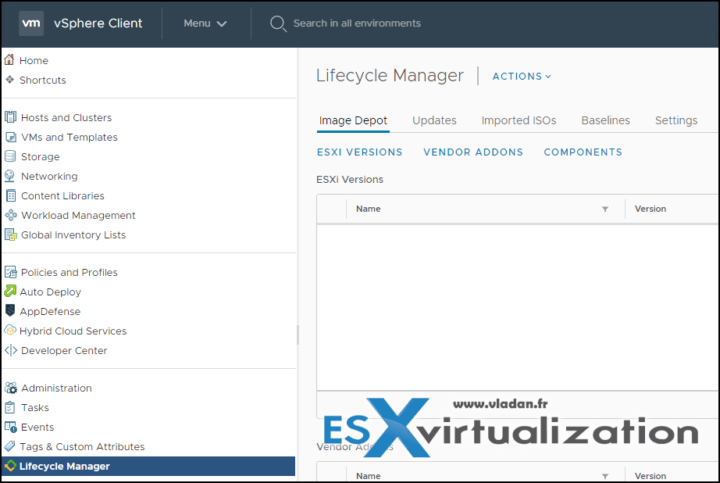Open Workload Management

tap(78, 215)
